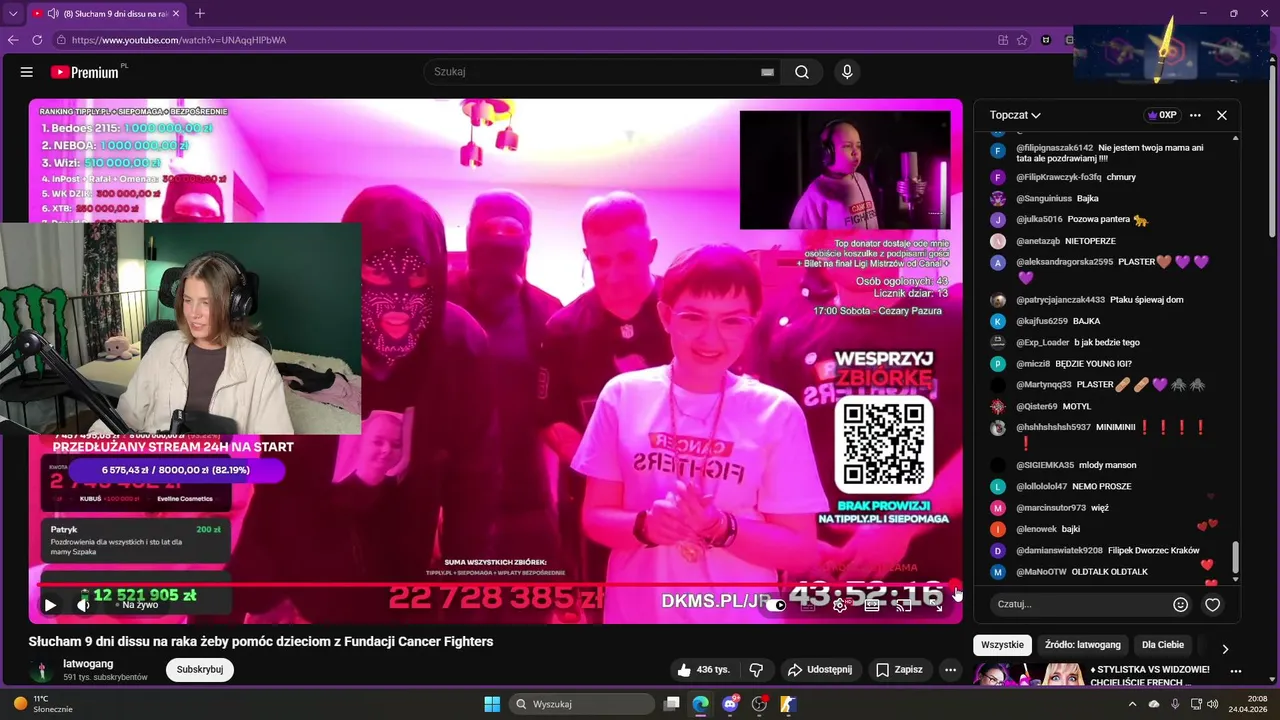The width and height of the screenshot is (1280, 720).
Task: Open the black cat browser extension
Action: click(1046, 40)
